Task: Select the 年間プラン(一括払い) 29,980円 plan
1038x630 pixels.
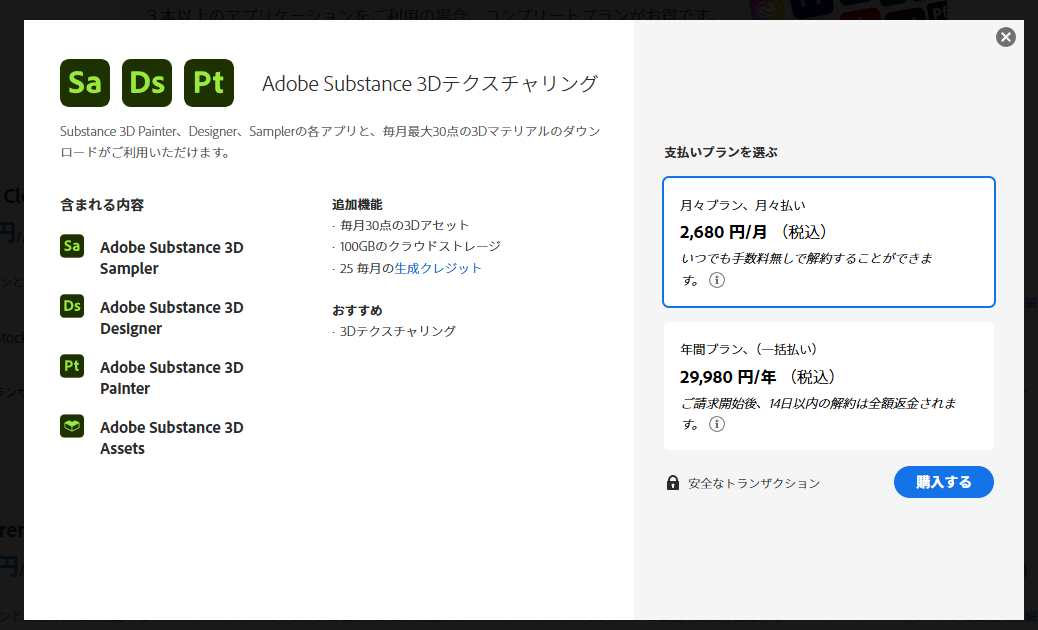Action: click(829, 386)
